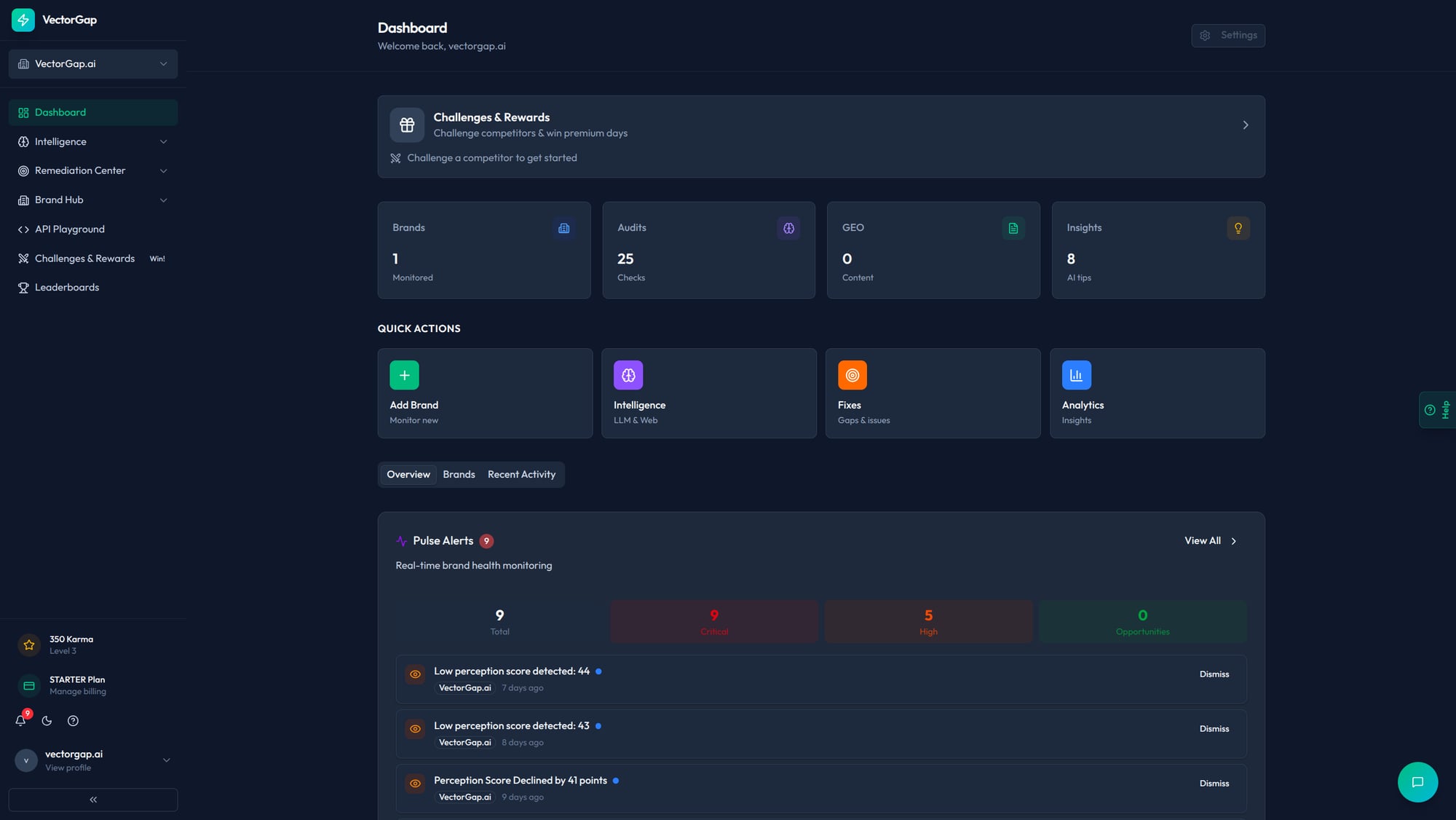Open the side Help tab
The height and width of the screenshot is (820, 1456).
(x=1438, y=410)
